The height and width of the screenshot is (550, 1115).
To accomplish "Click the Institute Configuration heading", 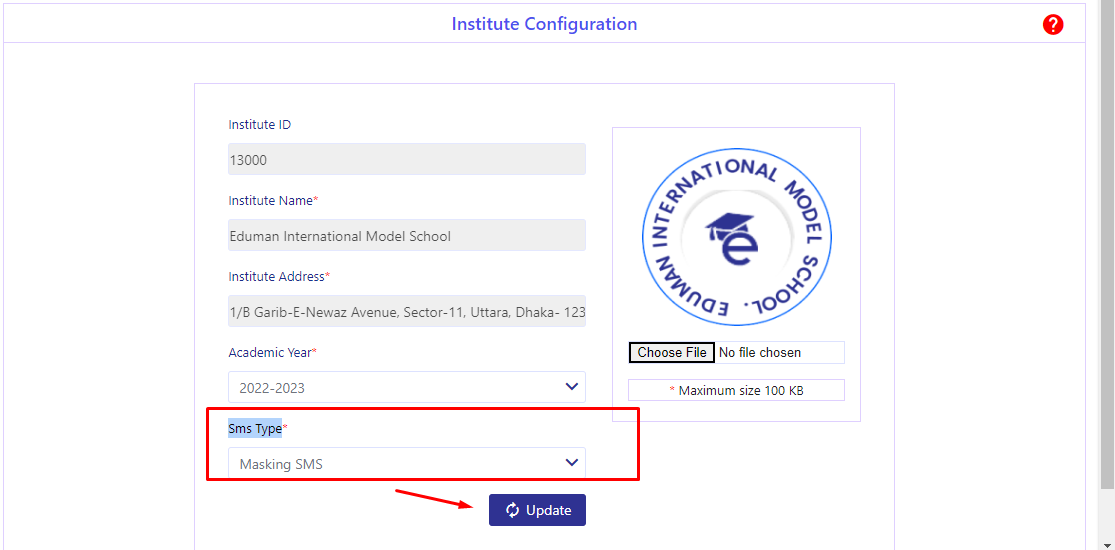I will [544, 24].
